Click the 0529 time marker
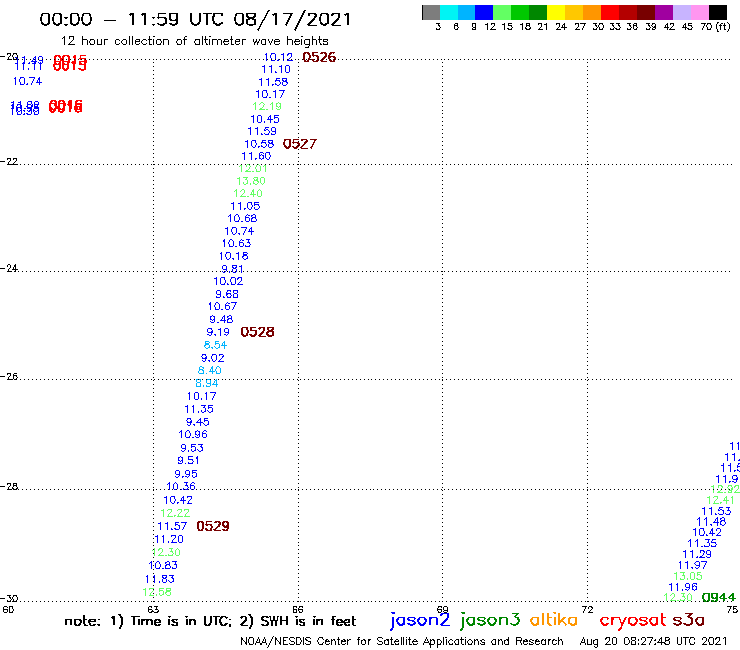Image resolution: width=740 pixels, height=650 pixels. pyautogui.click(x=213, y=526)
